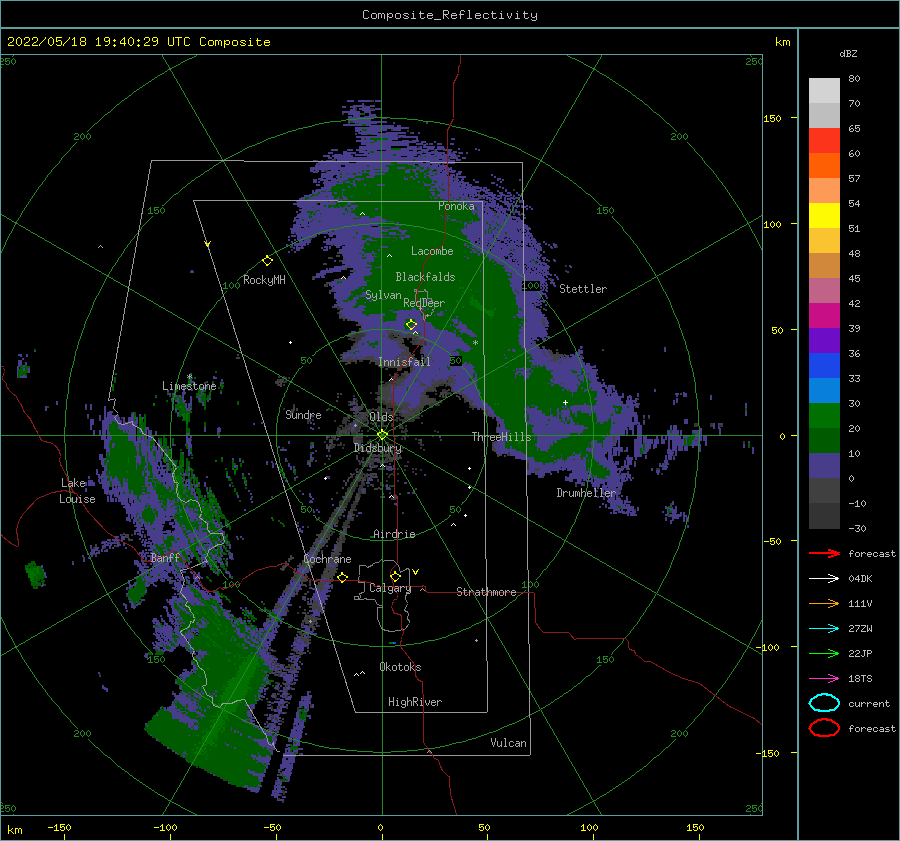Click the Composite_Reflectivity title
Viewport: 900px width, 841px height.
click(x=450, y=15)
